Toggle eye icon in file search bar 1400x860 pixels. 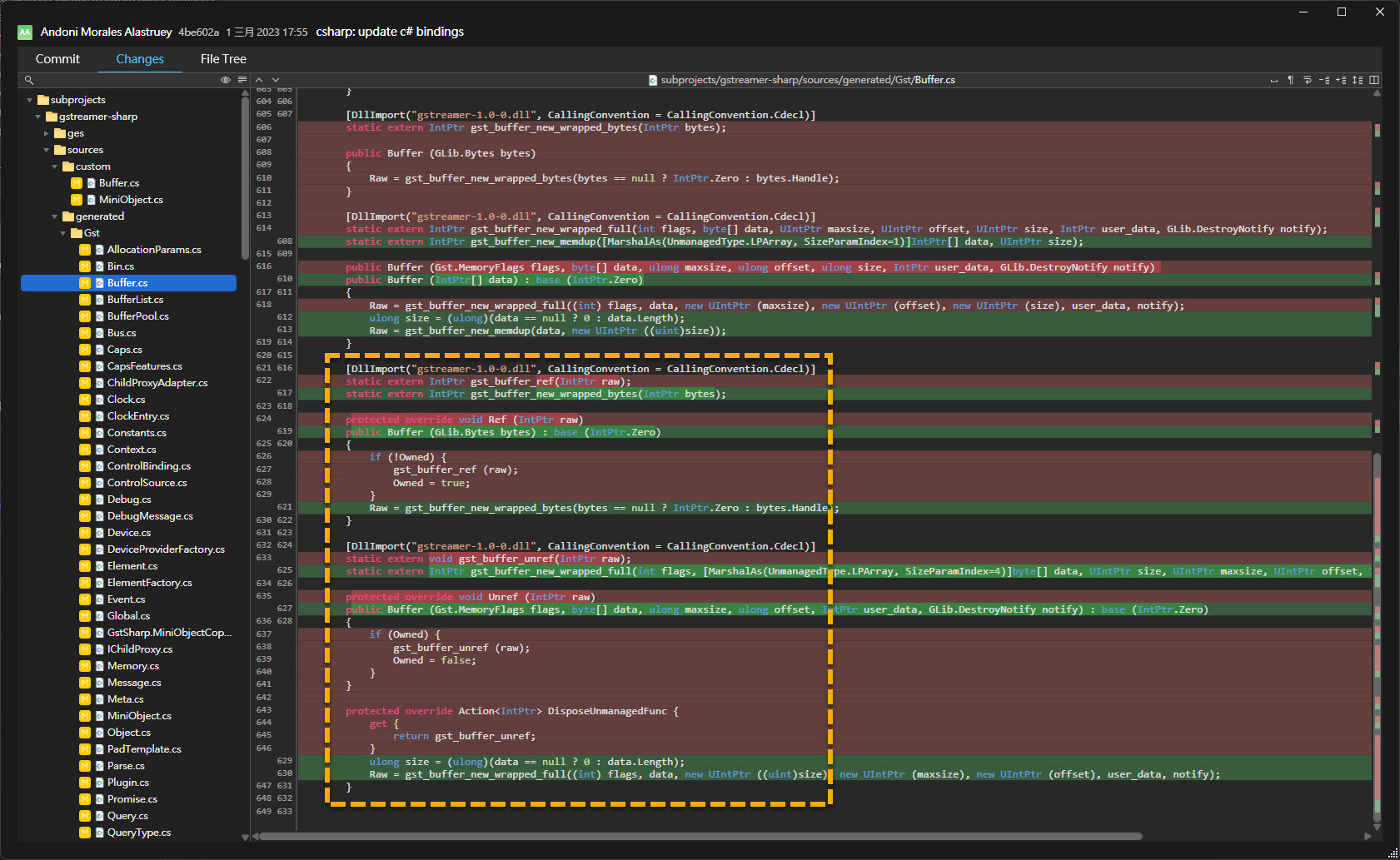click(x=225, y=80)
